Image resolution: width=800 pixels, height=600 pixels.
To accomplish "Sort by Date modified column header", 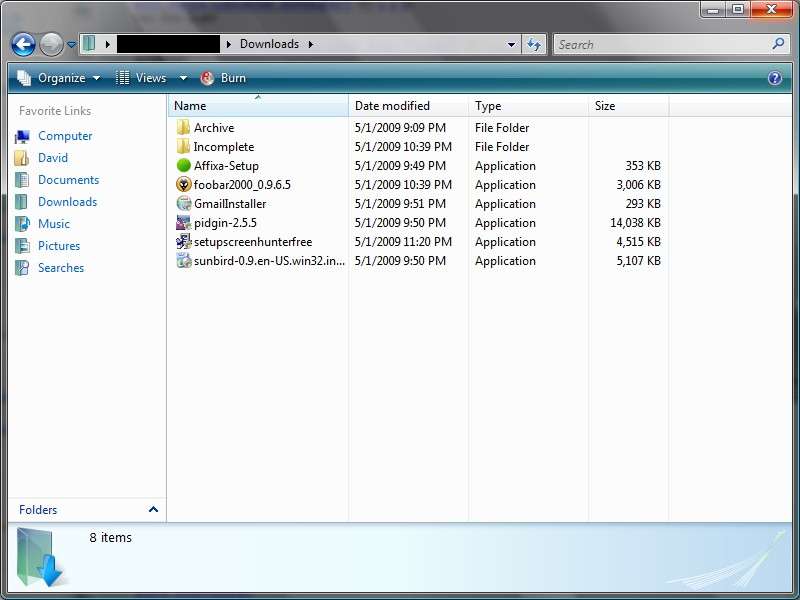I will 408,106.
